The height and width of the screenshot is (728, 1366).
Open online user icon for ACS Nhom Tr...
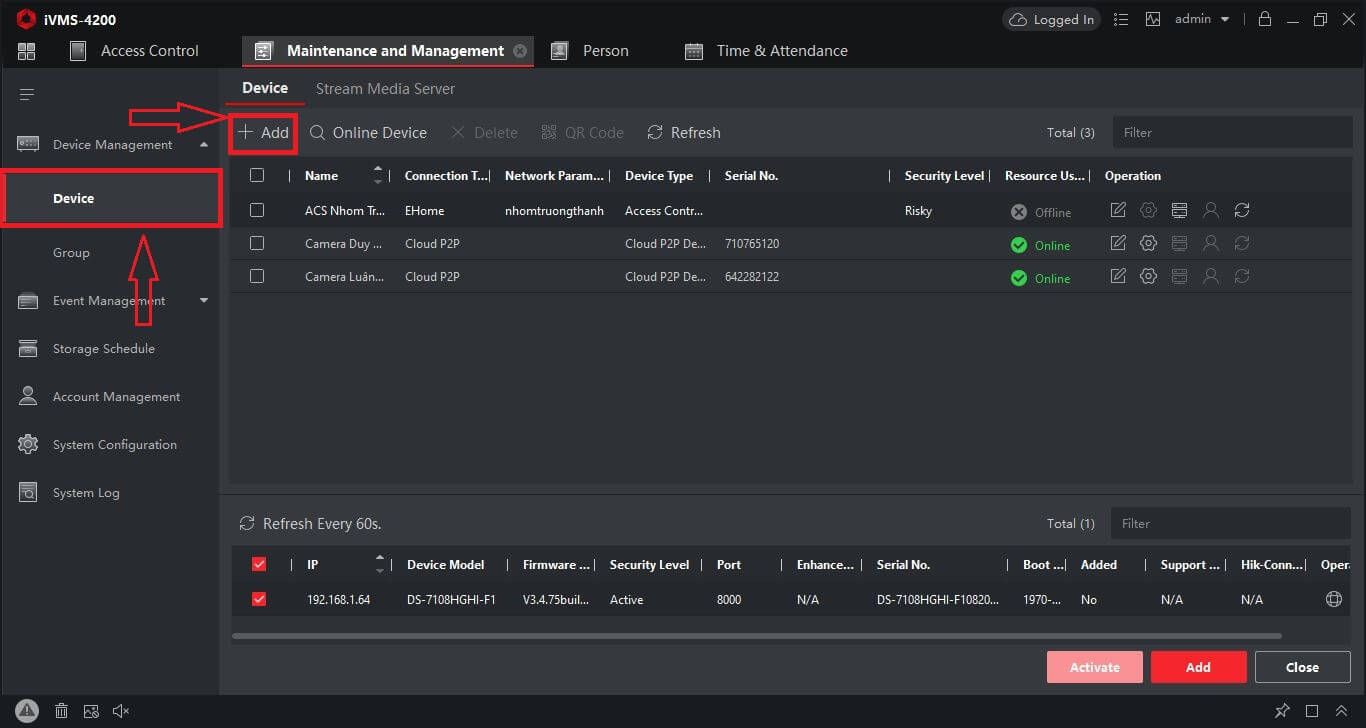point(1210,210)
